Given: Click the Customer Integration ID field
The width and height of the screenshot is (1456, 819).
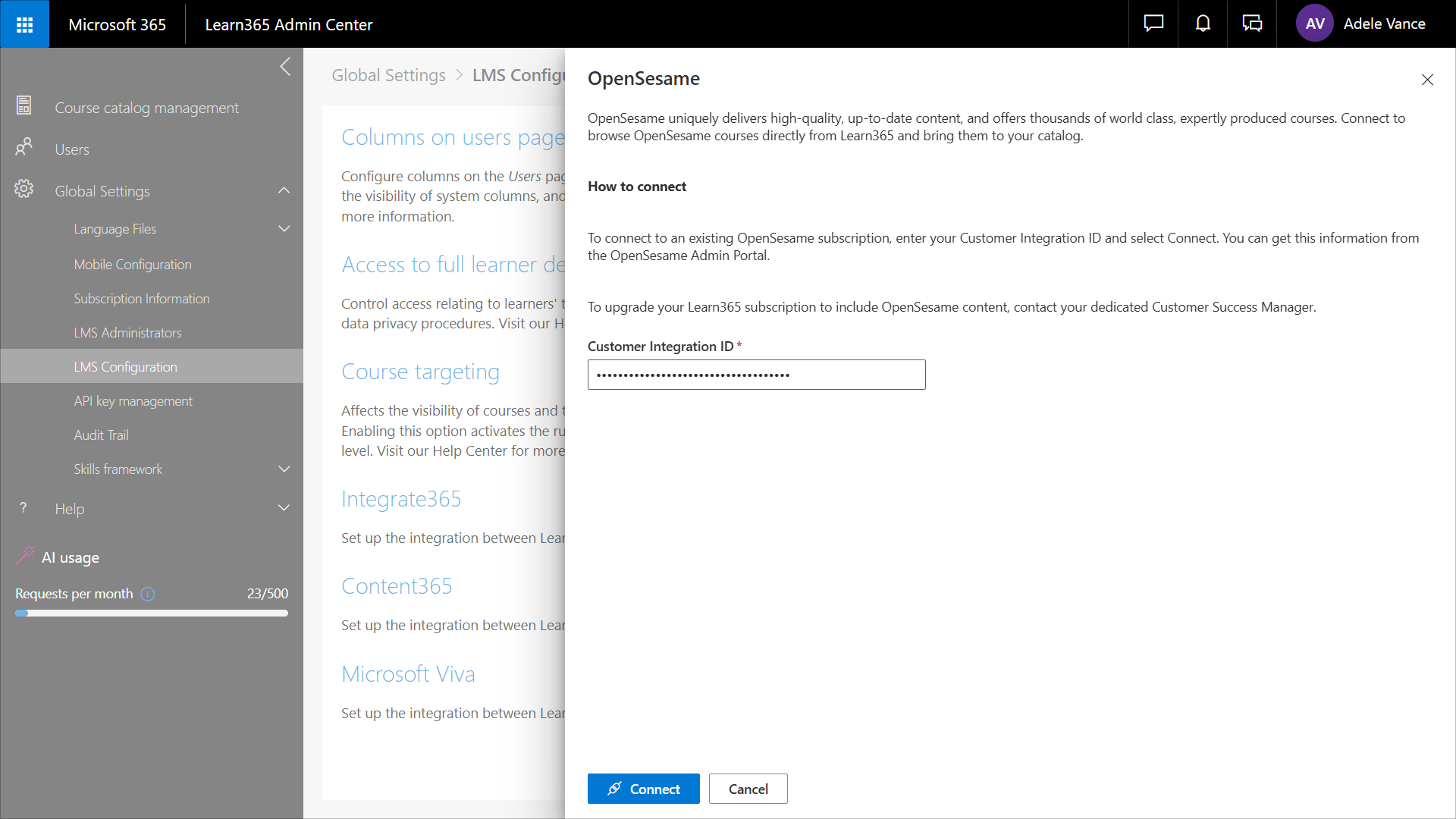Looking at the screenshot, I should pyautogui.click(x=756, y=375).
